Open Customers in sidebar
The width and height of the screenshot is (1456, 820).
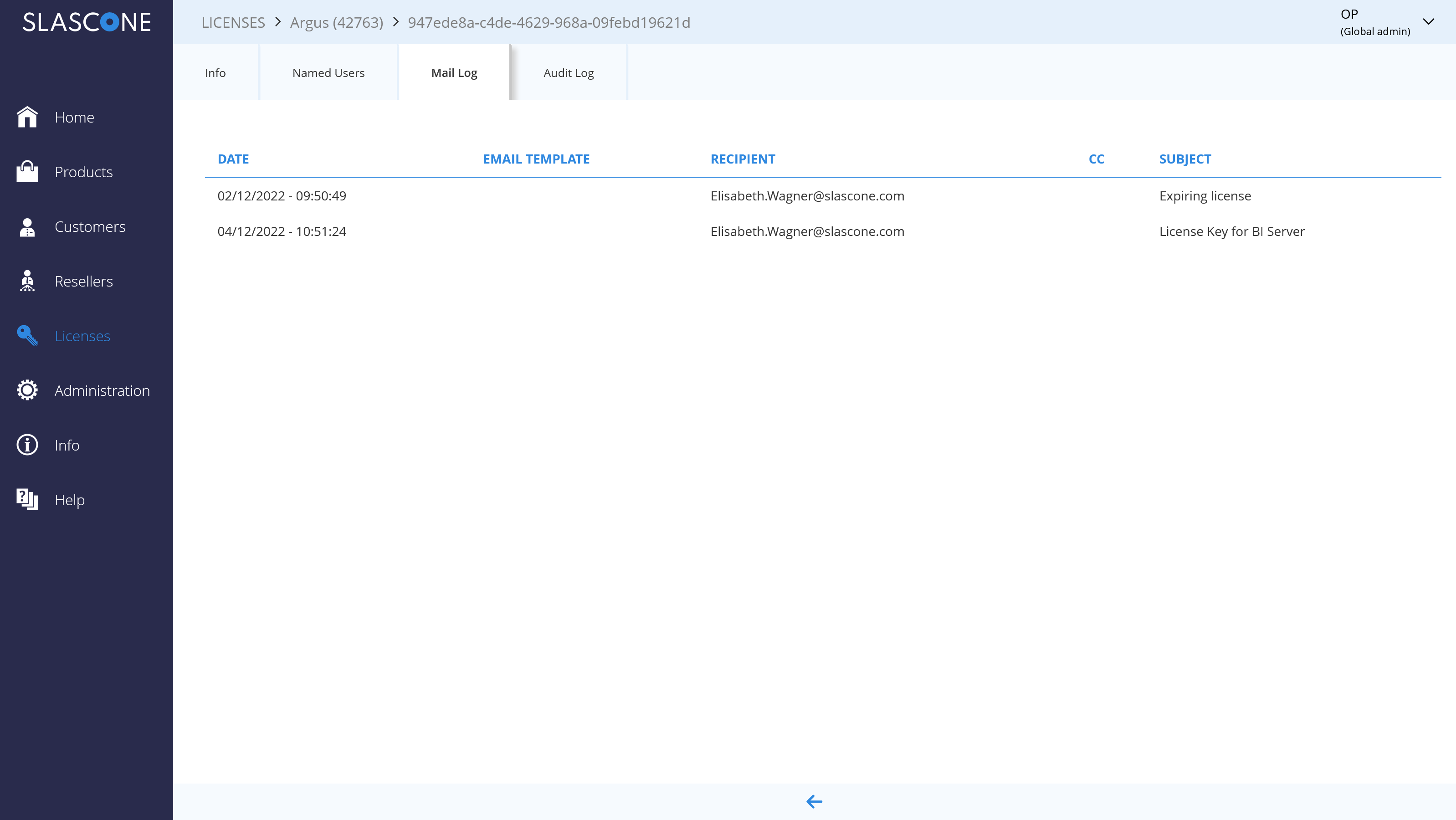coord(90,226)
